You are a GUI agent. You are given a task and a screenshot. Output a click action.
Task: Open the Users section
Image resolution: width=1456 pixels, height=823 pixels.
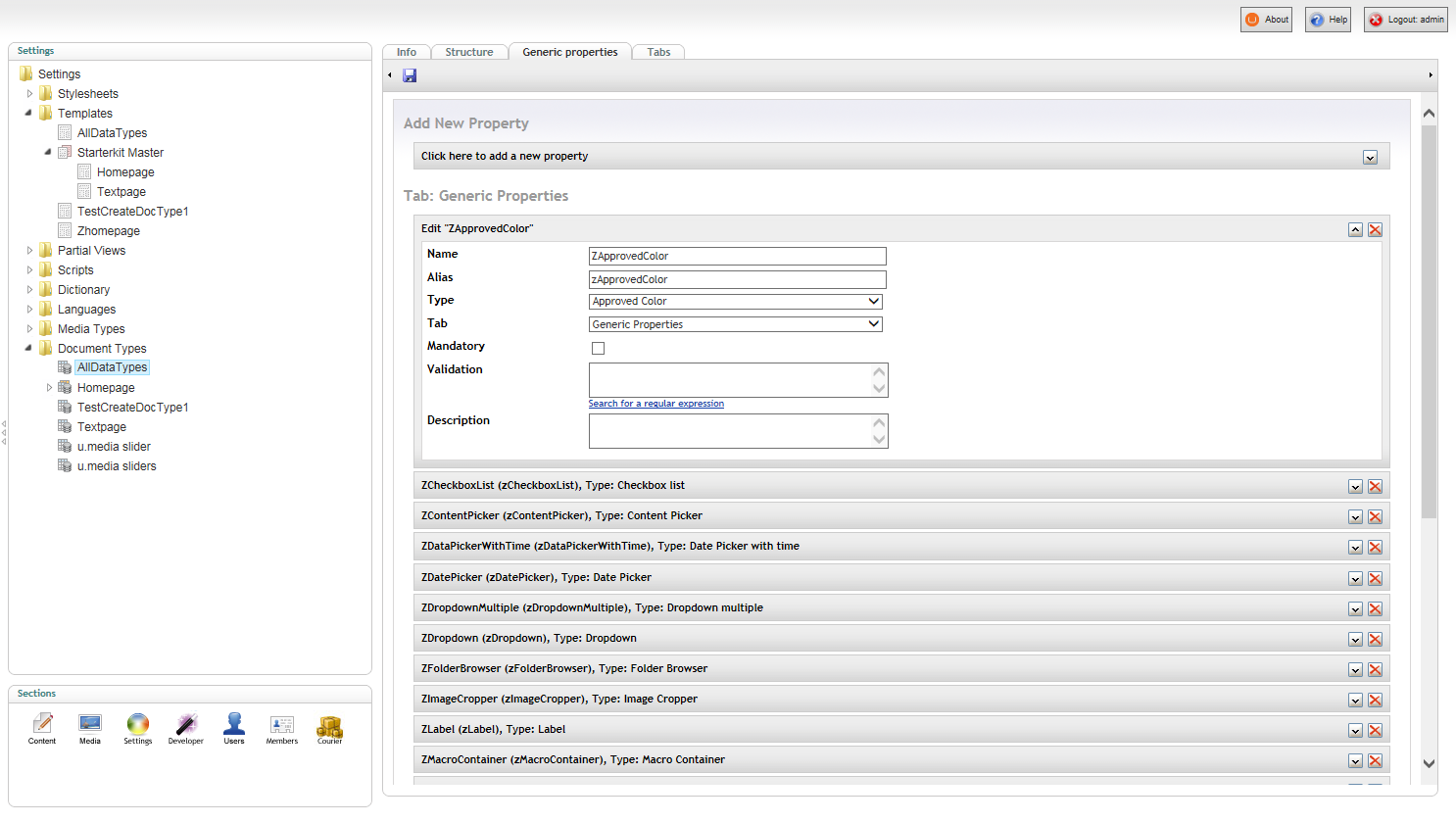(x=234, y=728)
